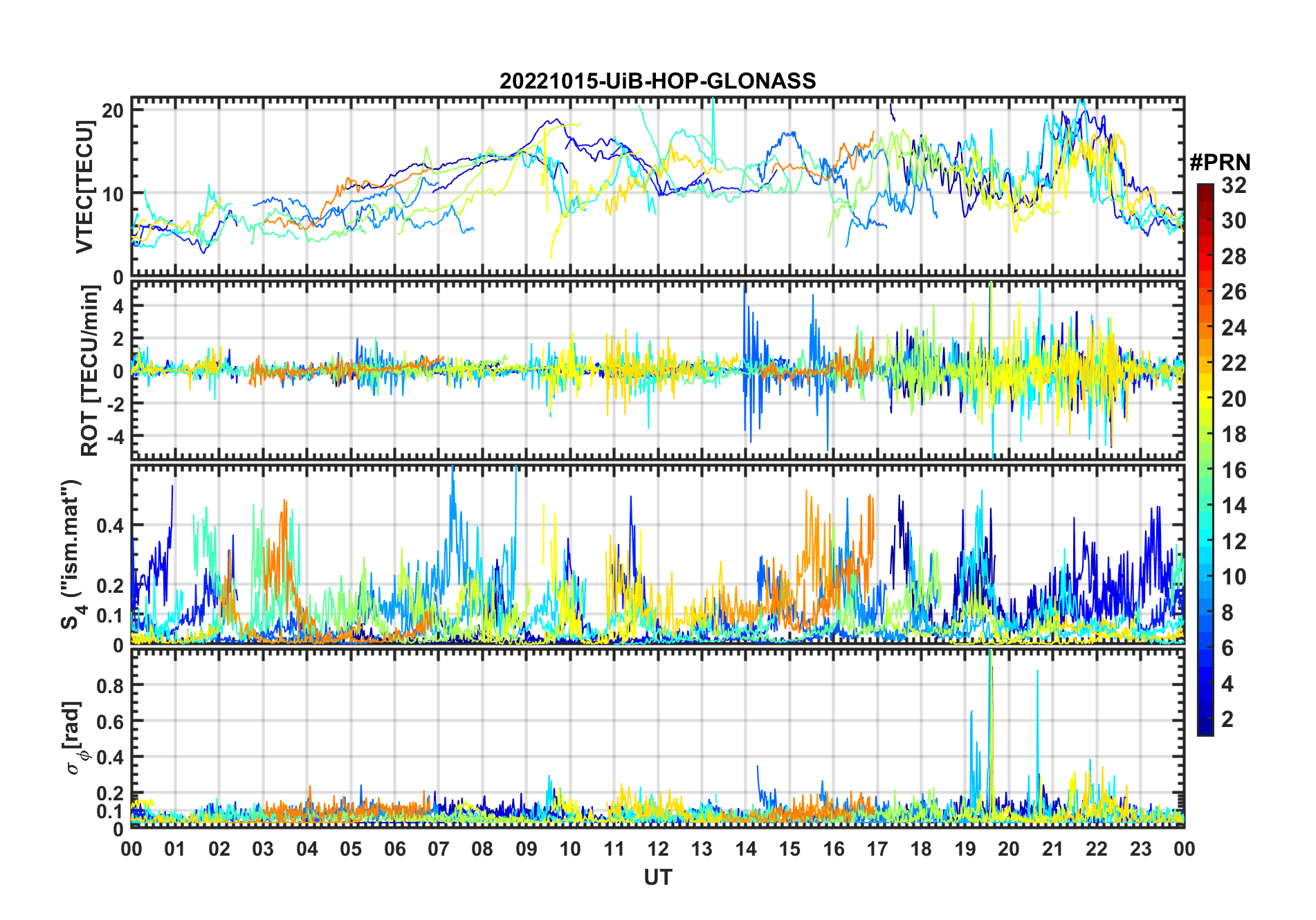1316x920 pixels.
Task: Click tick label -4 on the ROT axis
Action: point(115,436)
